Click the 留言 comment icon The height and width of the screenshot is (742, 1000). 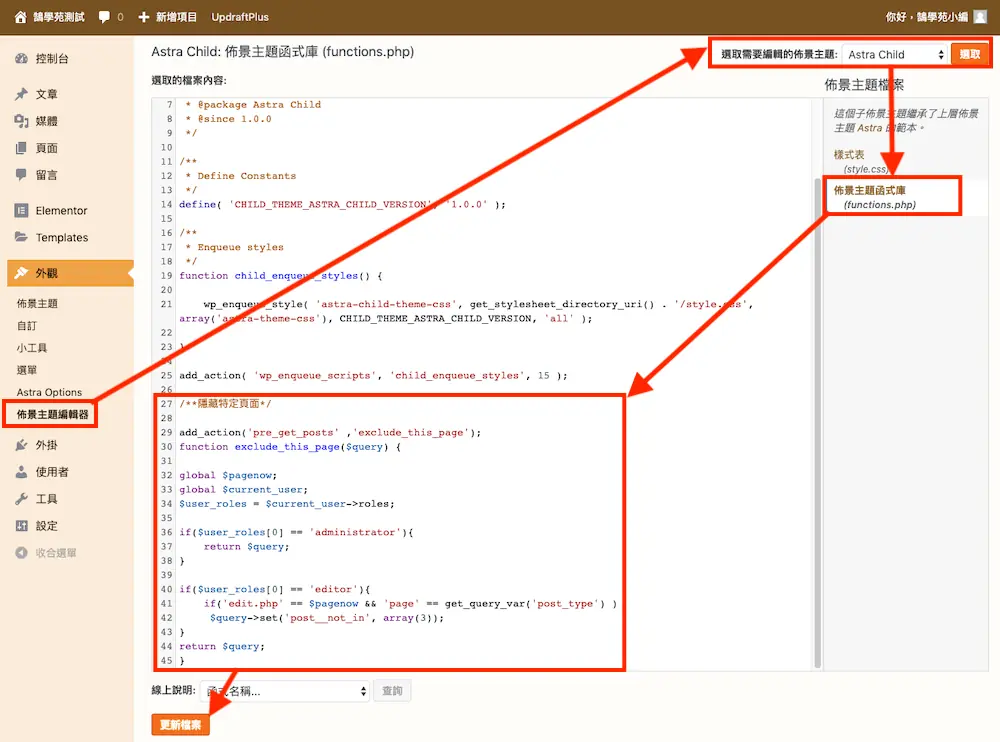22,175
